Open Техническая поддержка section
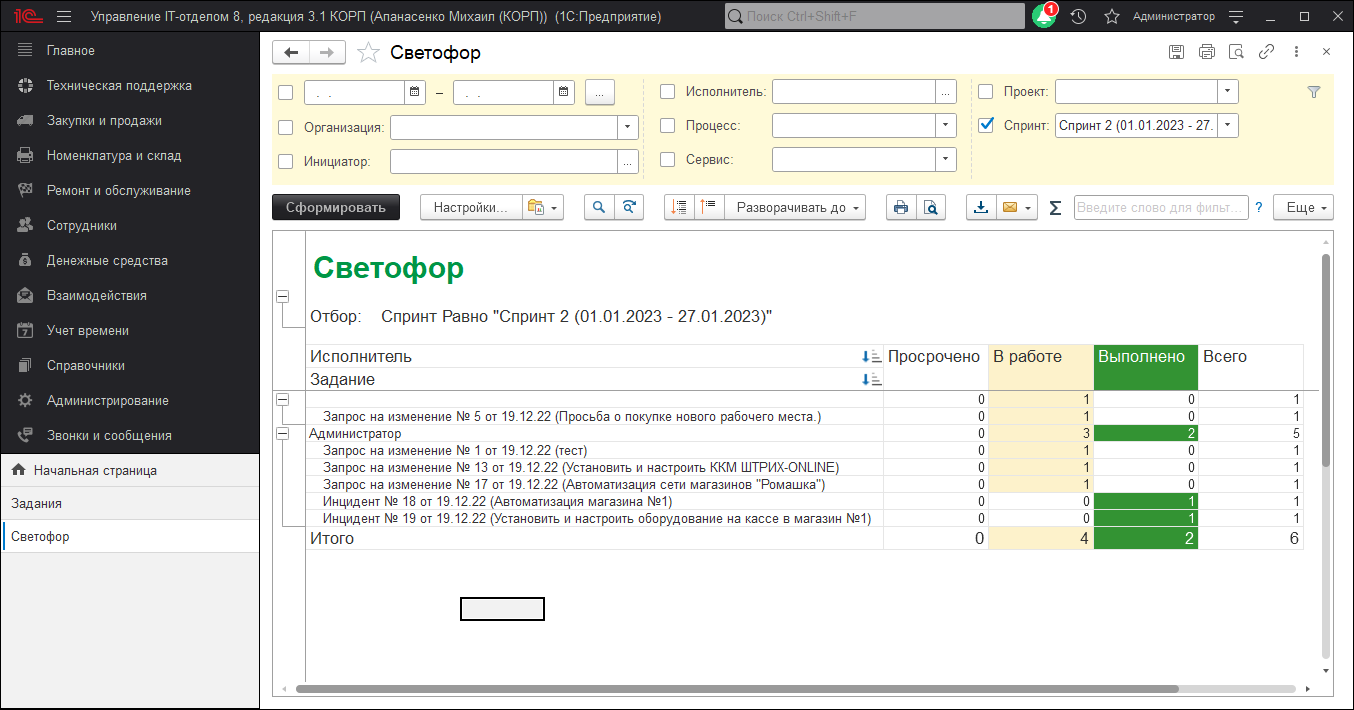 pos(118,86)
